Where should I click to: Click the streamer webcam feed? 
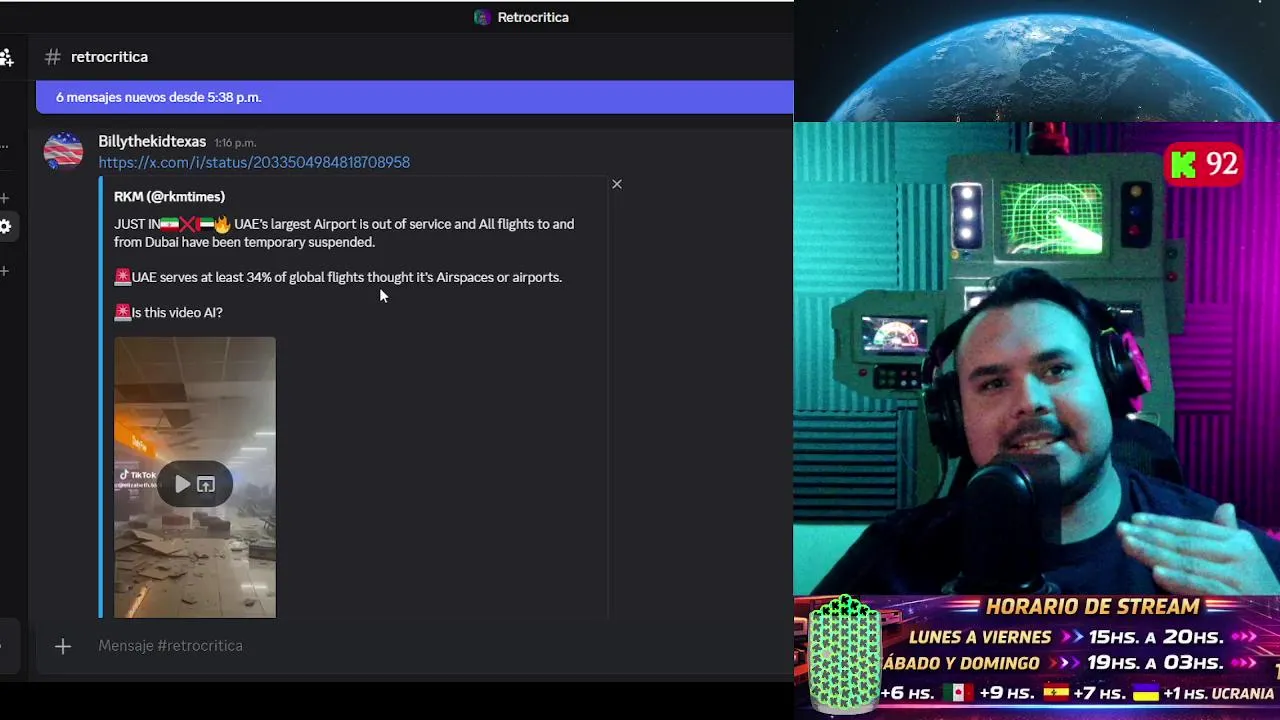pos(1036,358)
